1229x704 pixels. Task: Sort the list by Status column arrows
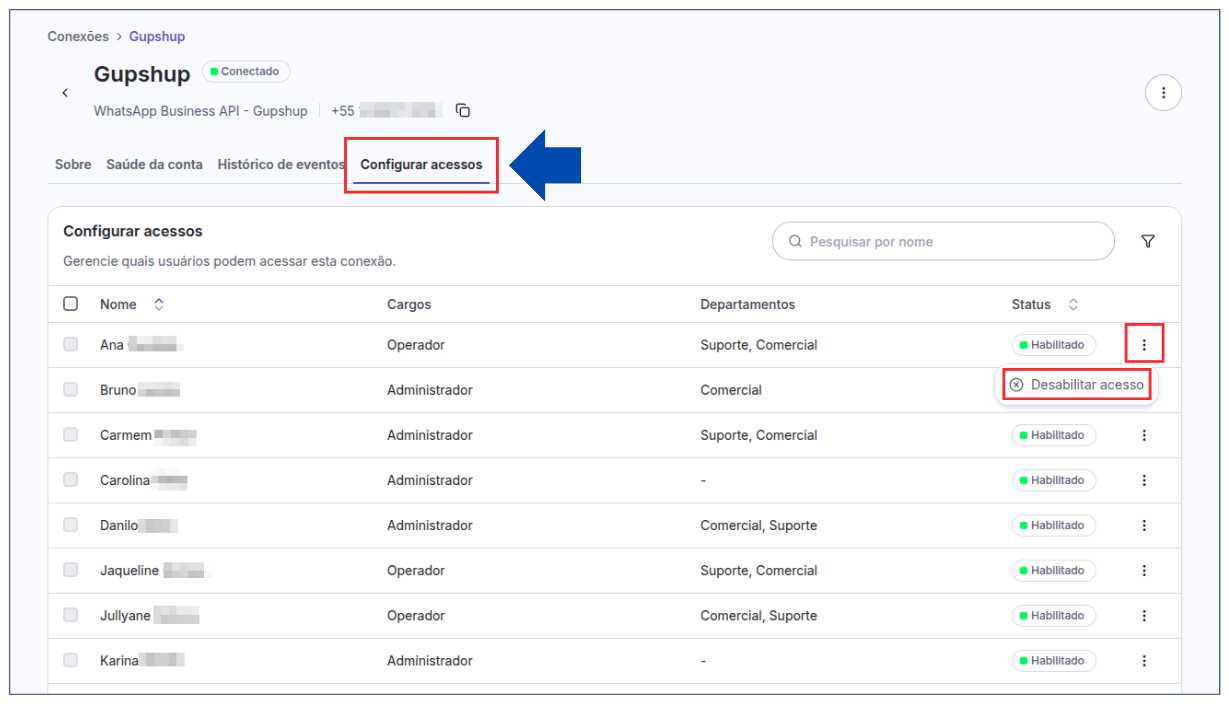[x=1073, y=304]
